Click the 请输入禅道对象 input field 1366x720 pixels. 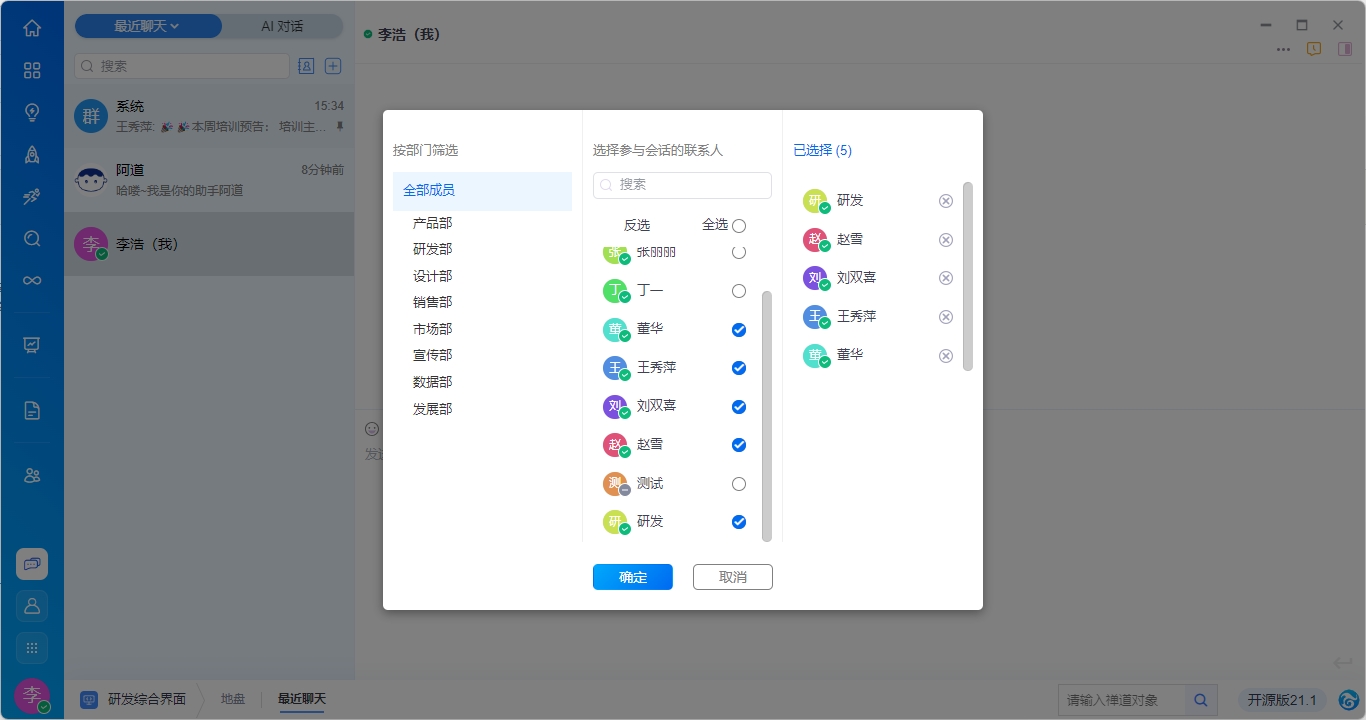pyautogui.click(x=1122, y=700)
